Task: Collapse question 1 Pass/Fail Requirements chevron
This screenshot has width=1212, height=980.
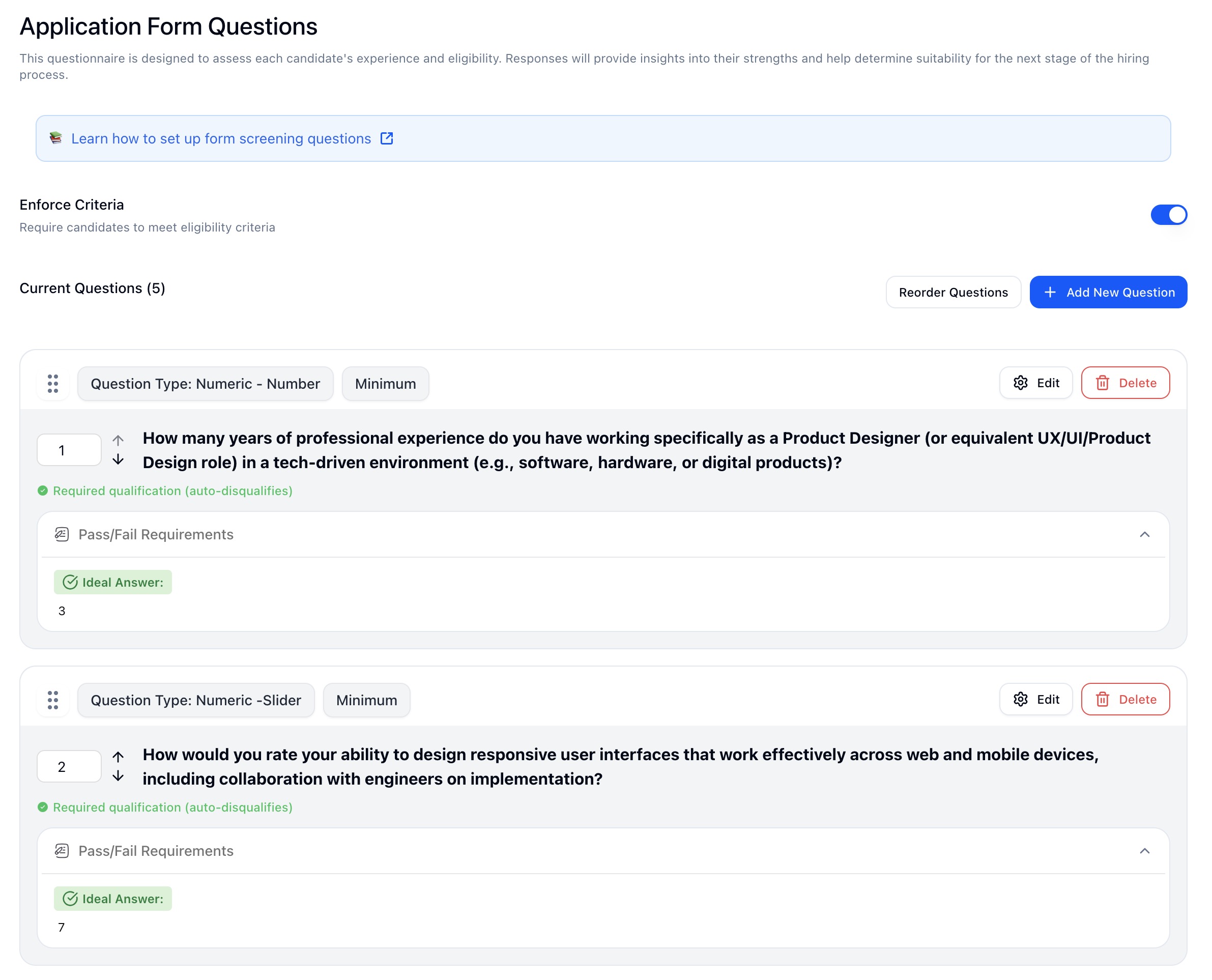Action: tap(1144, 534)
